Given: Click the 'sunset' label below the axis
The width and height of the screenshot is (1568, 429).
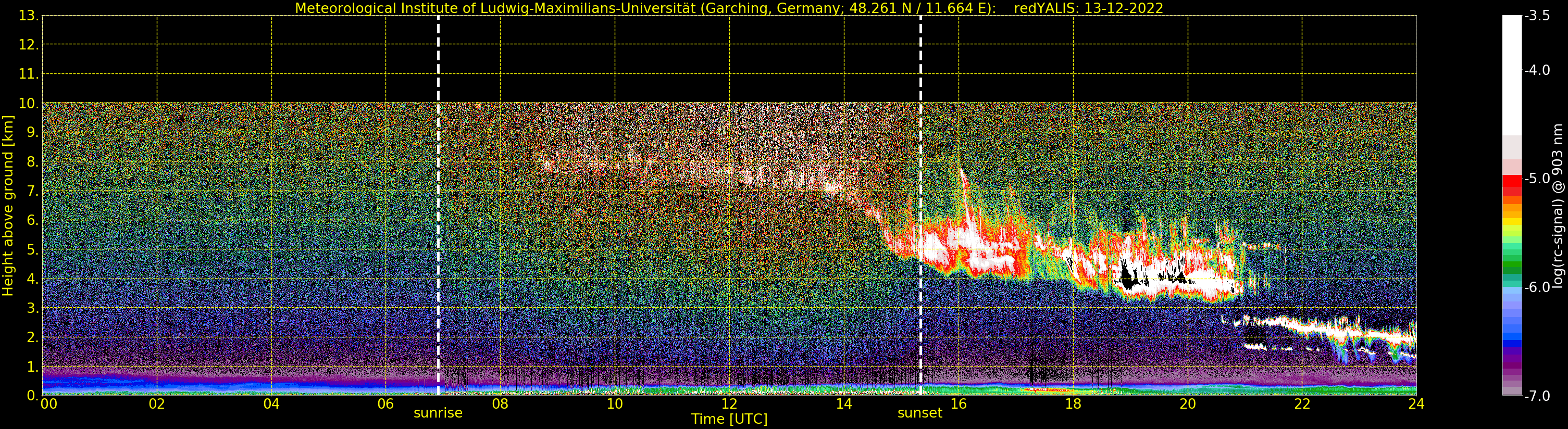Looking at the screenshot, I should click(x=919, y=412).
